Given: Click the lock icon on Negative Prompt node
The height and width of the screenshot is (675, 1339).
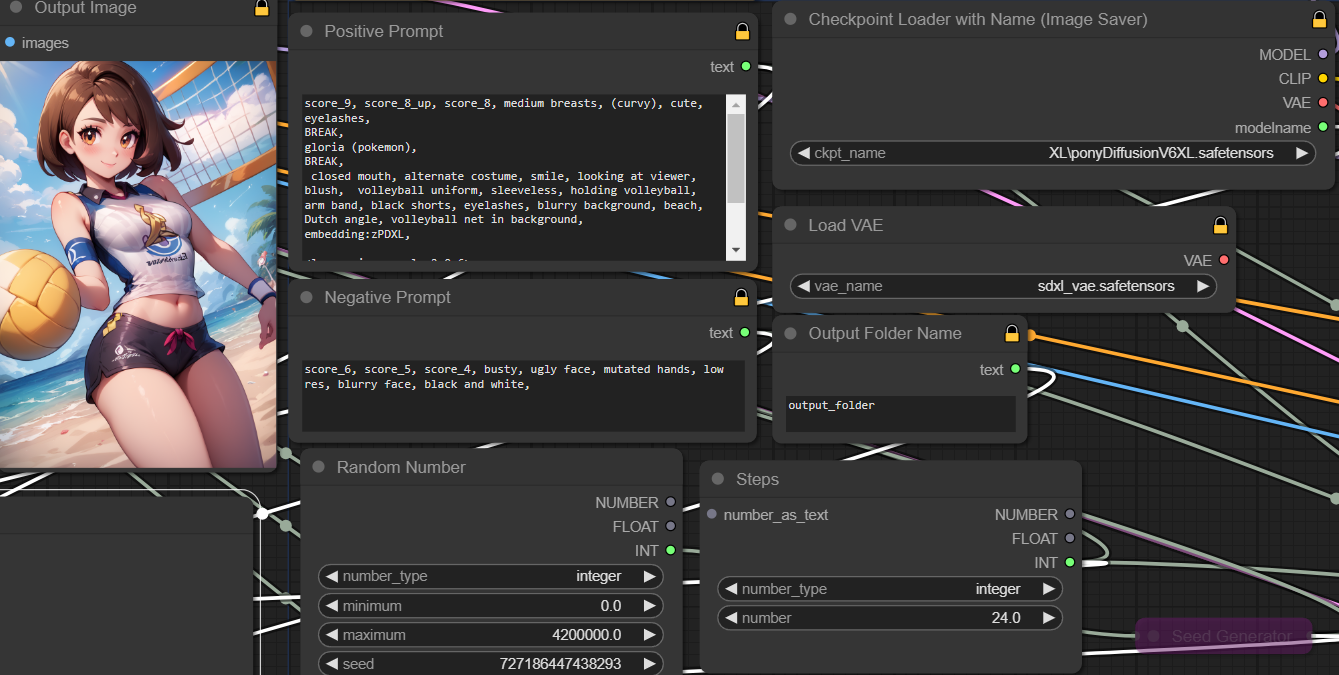Looking at the screenshot, I should (x=741, y=297).
